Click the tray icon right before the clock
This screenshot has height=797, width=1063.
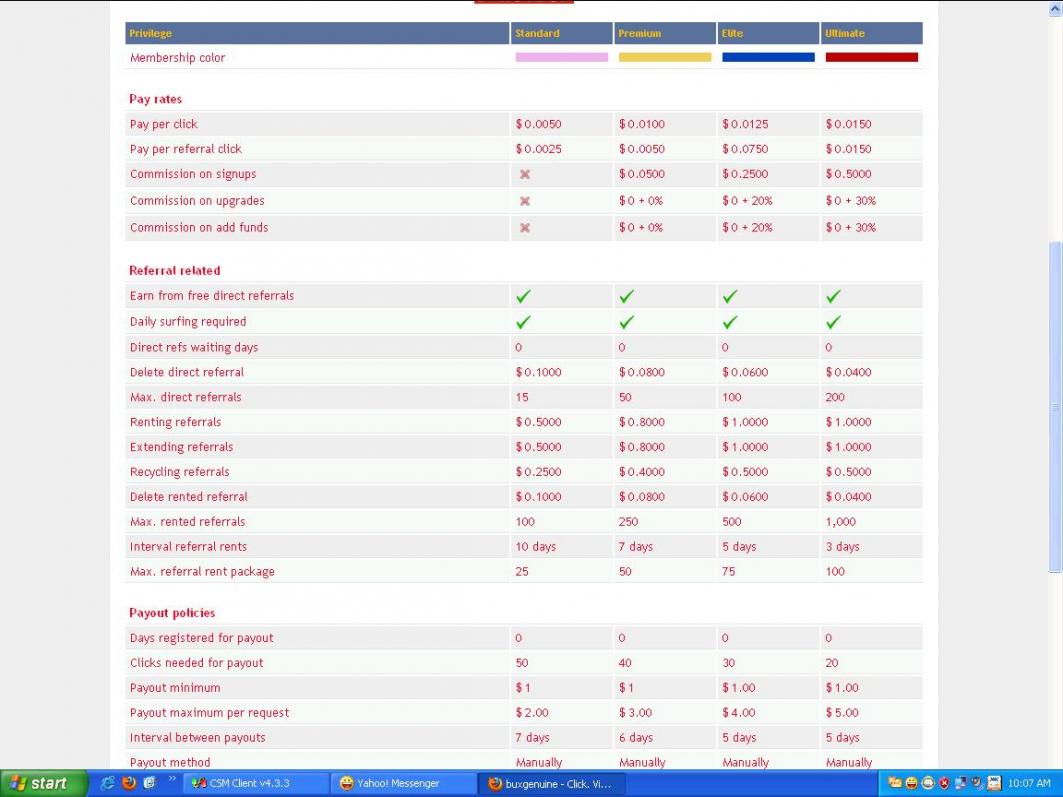tap(994, 783)
